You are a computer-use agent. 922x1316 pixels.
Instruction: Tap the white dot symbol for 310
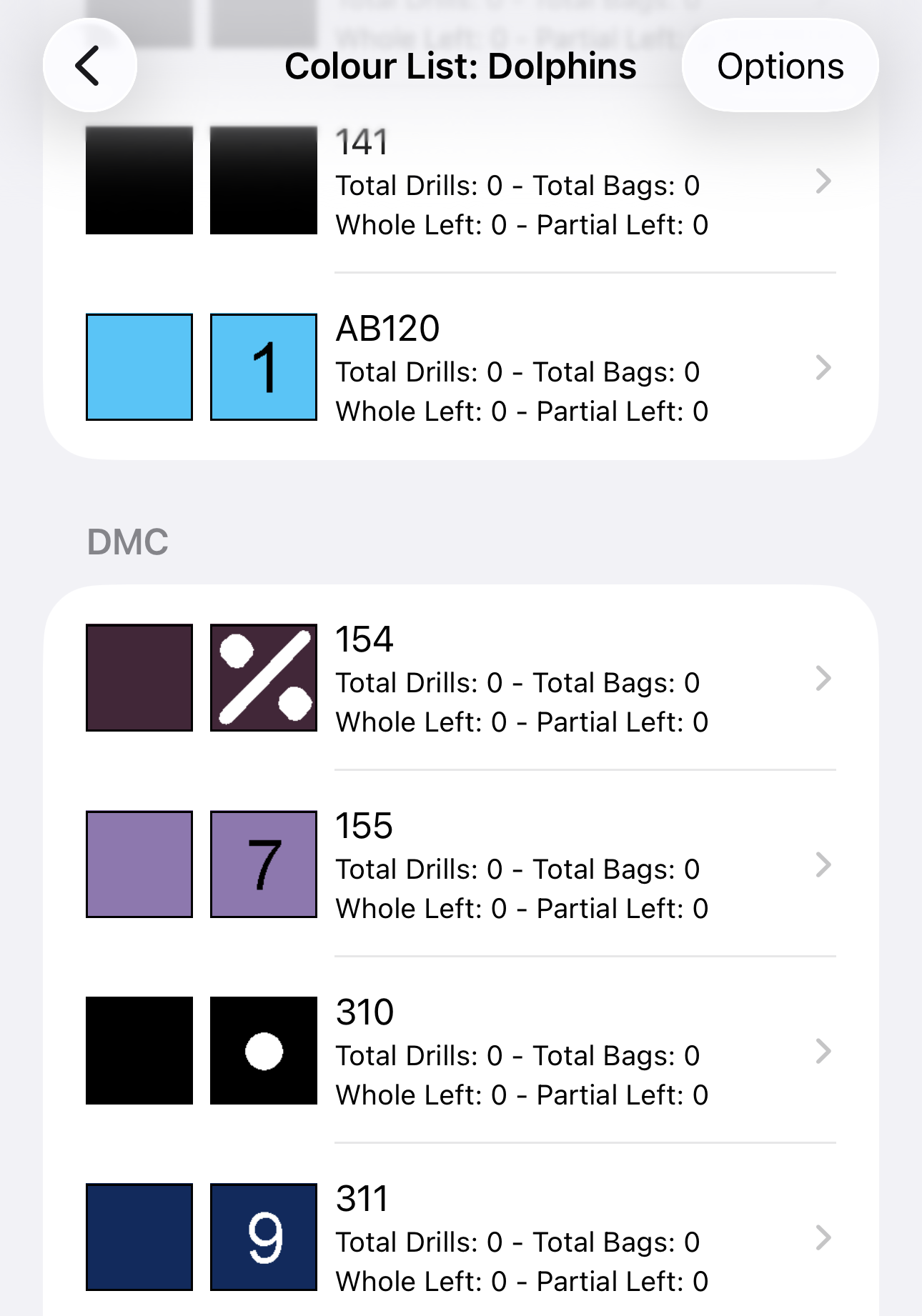point(264,1050)
